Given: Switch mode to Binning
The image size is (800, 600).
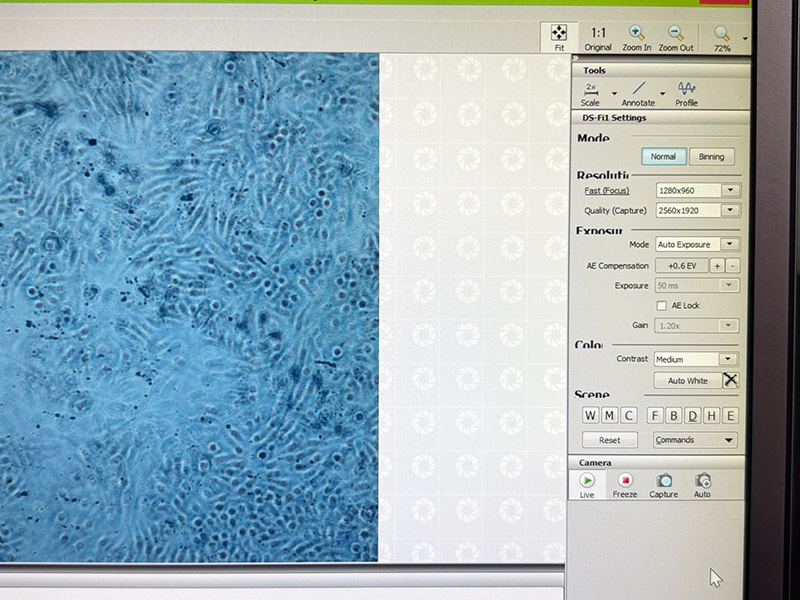Looking at the screenshot, I should point(711,157).
